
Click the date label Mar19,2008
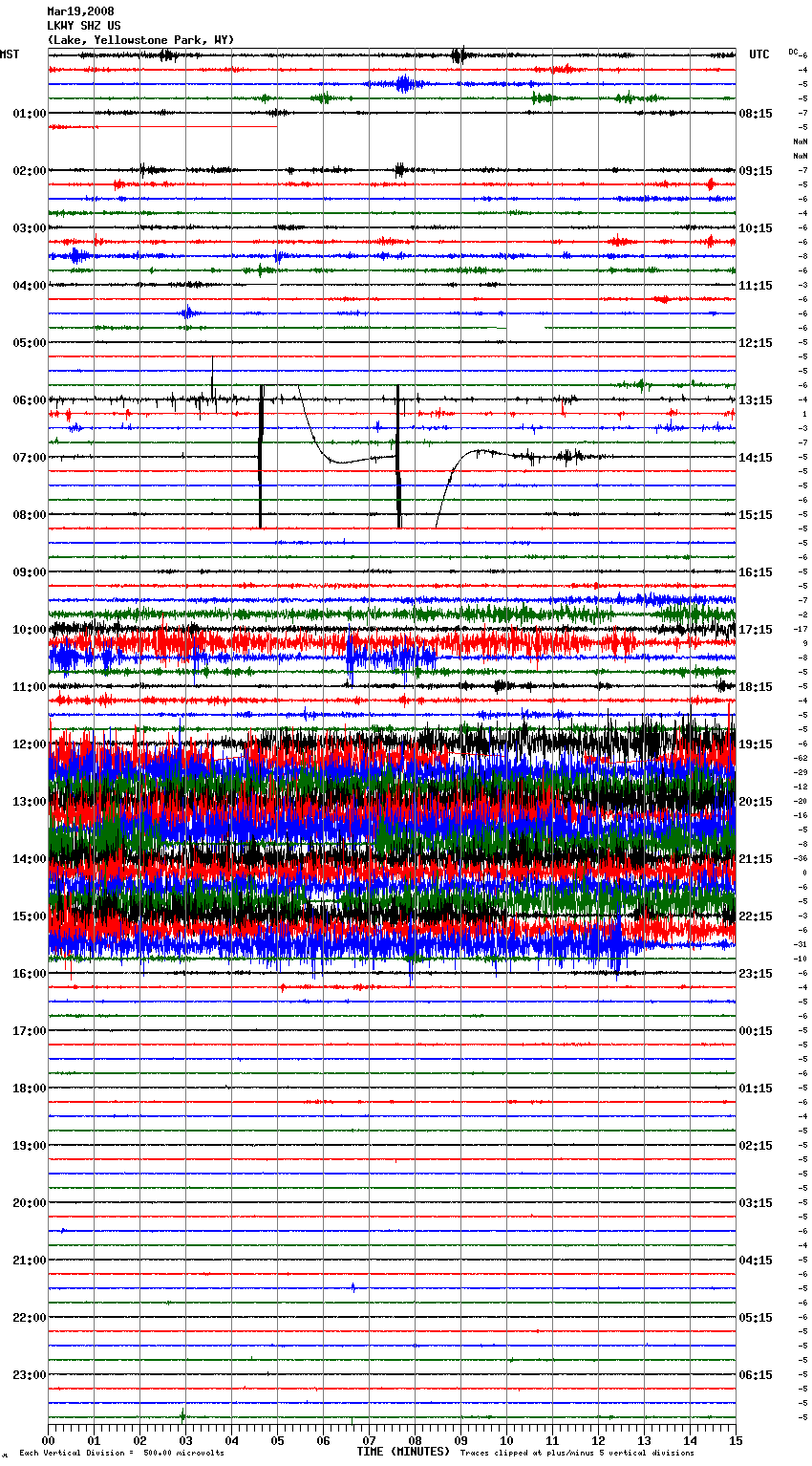(79, 11)
